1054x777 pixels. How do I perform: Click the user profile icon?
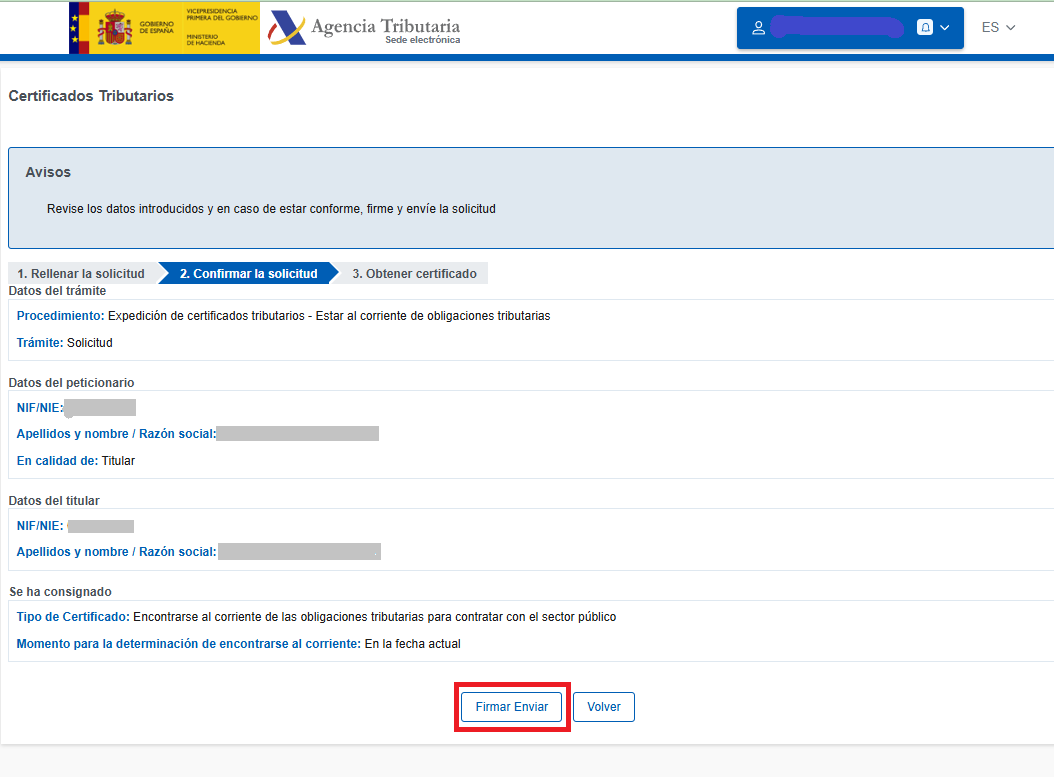[758, 28]
